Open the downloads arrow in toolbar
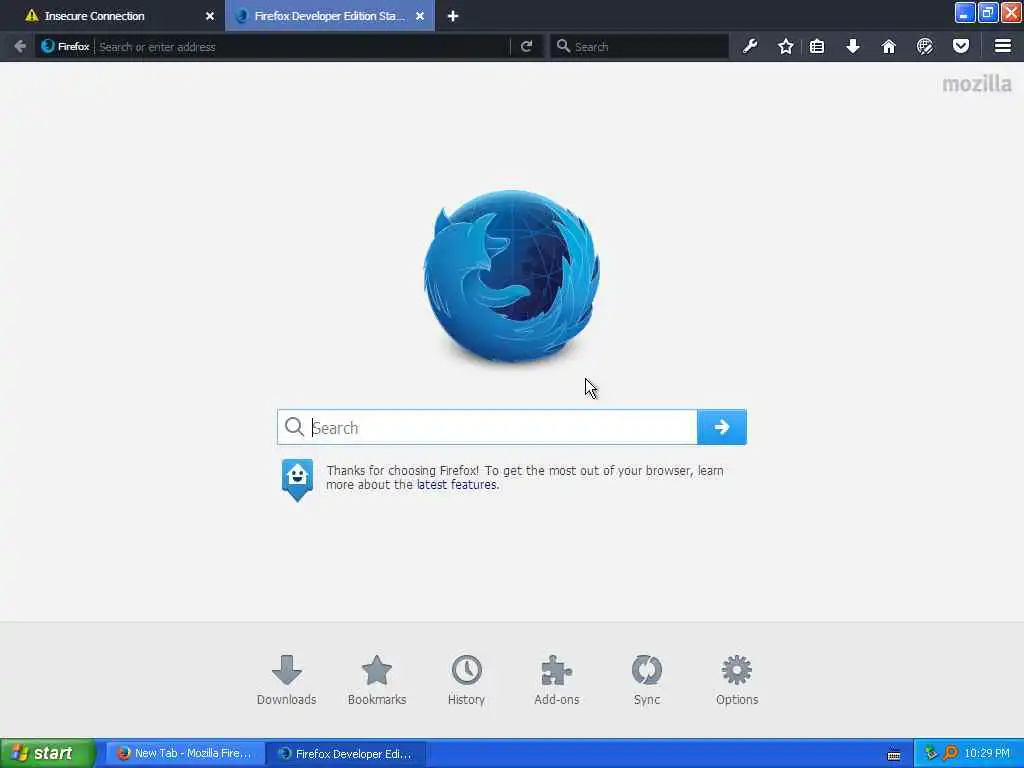This screenshot has width=1024, height=768. point(853,46)
